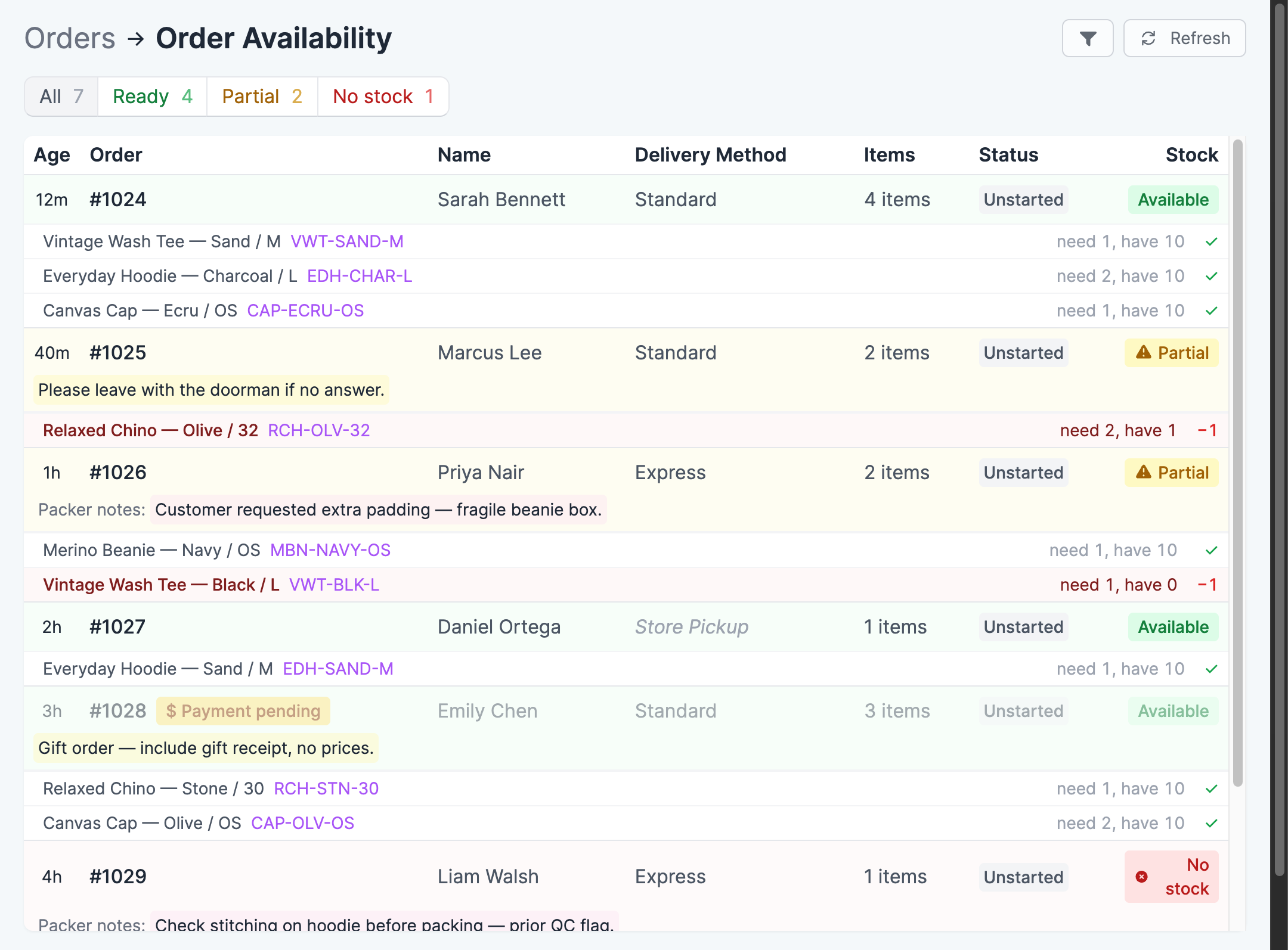Click Unstarted status for Liam Walsh
This screenshot has width=1288, height=950.
pyautogui.click(x=1023, y=877)
